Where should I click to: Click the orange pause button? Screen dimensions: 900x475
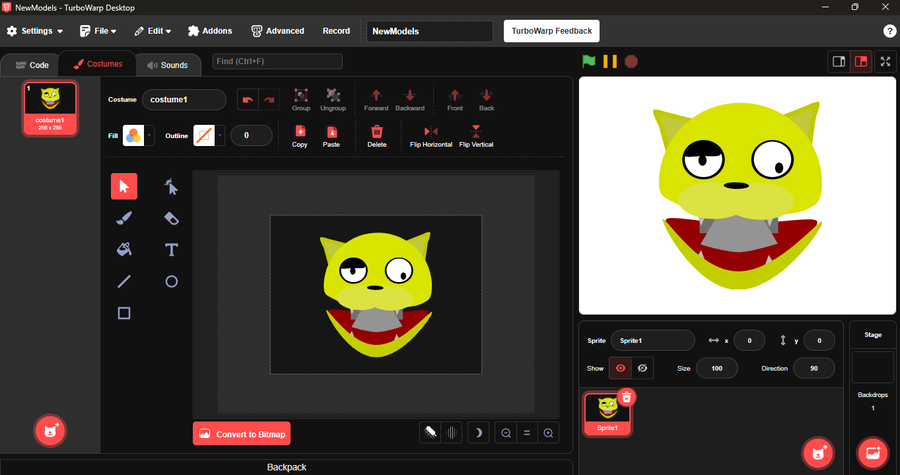610,61
